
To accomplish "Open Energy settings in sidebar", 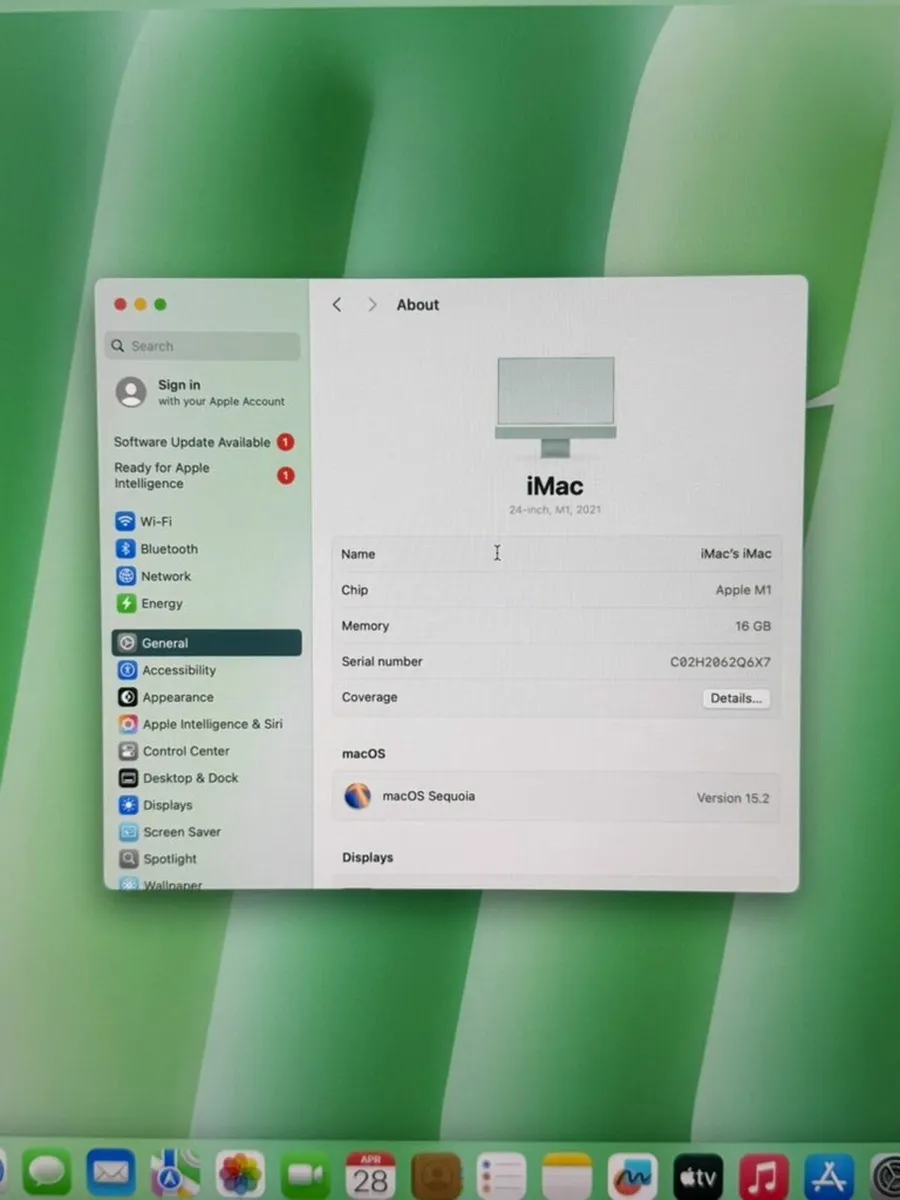I will coord(161,604).
